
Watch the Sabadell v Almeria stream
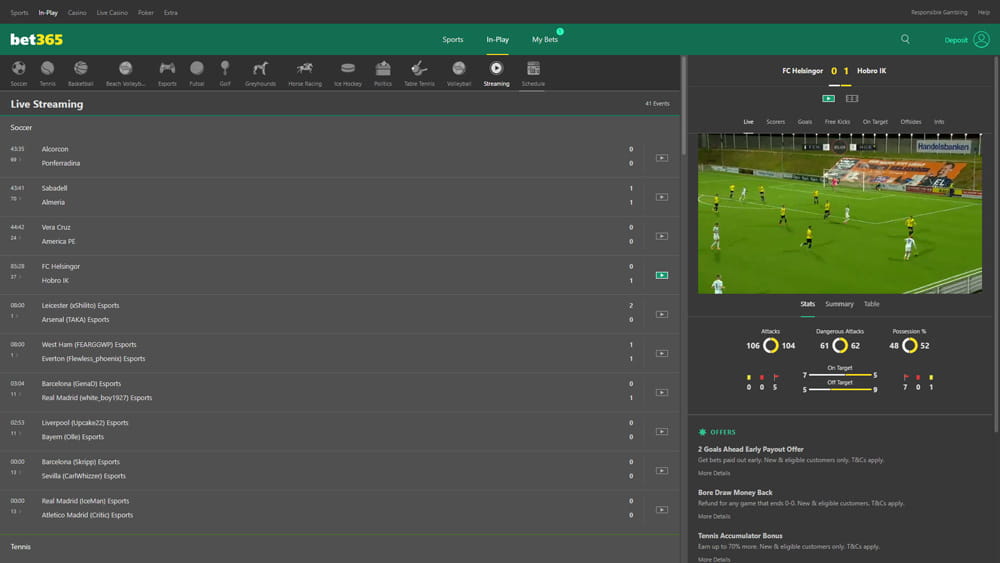[662, 197]
